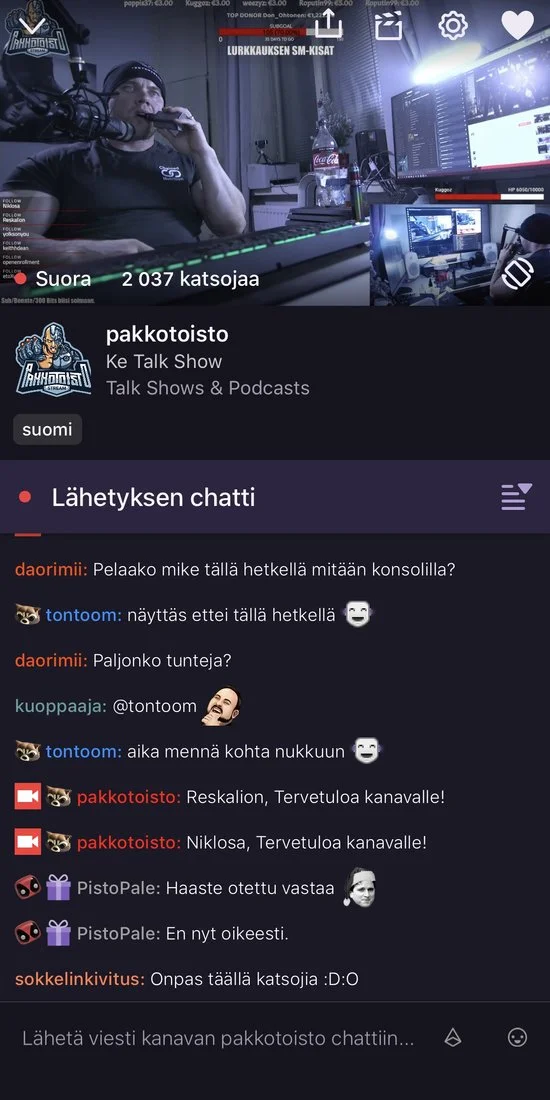The height and width of the screenshot is (1100, 550).
Task: Open Talk Shows & Podcasts category
Action: click(208, 388)
